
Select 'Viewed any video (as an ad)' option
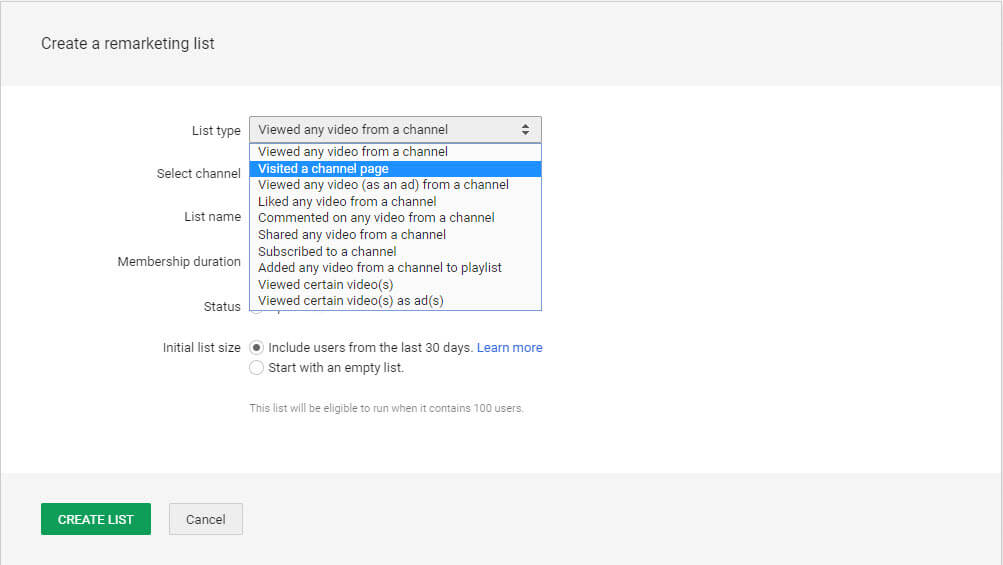383,185
